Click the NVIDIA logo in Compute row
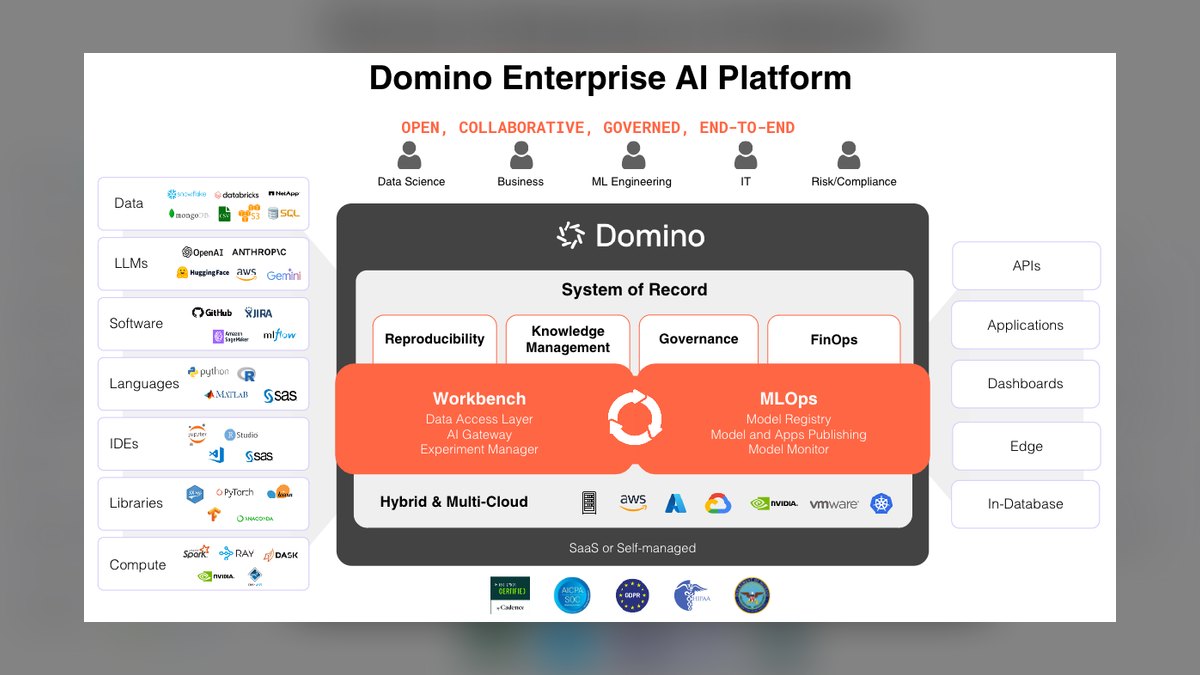The image size is (1200, 675). (216, 576)
